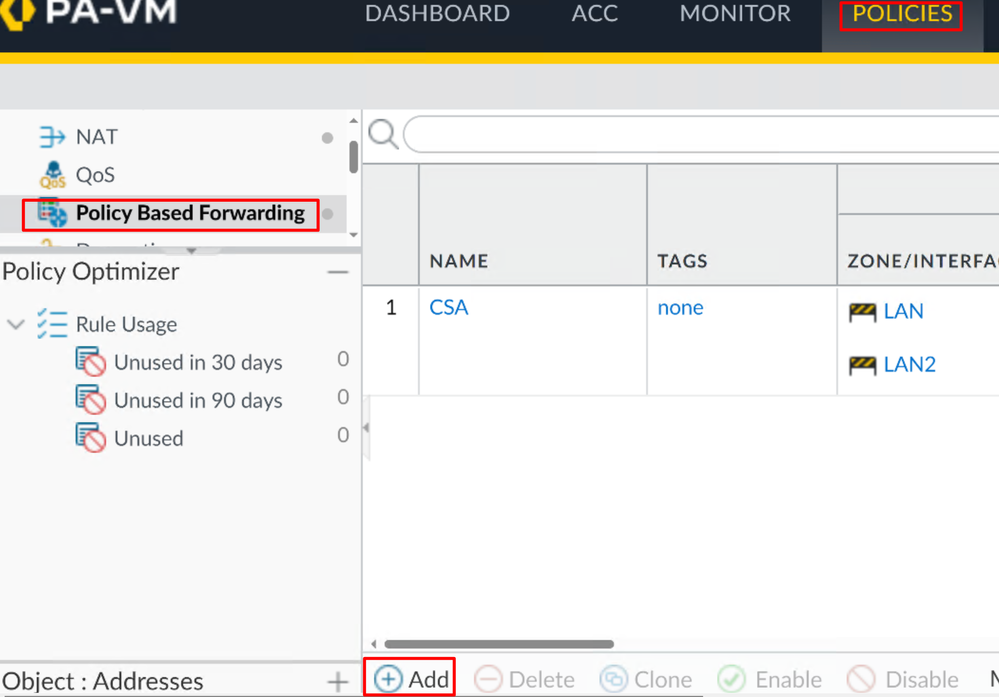Select Policy Based Forwarding

[190, 213]
